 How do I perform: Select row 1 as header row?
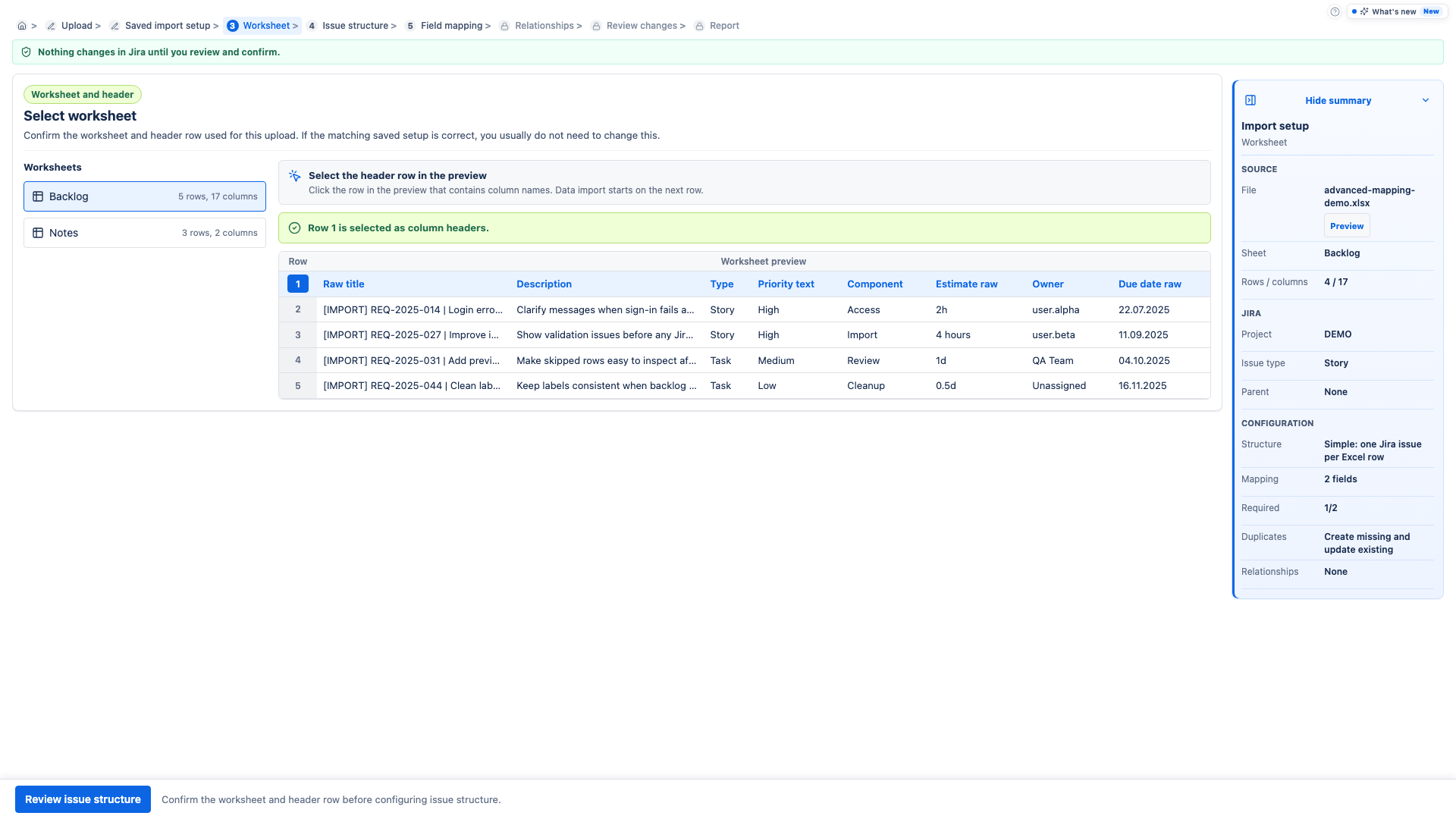[x=298, y=284]
